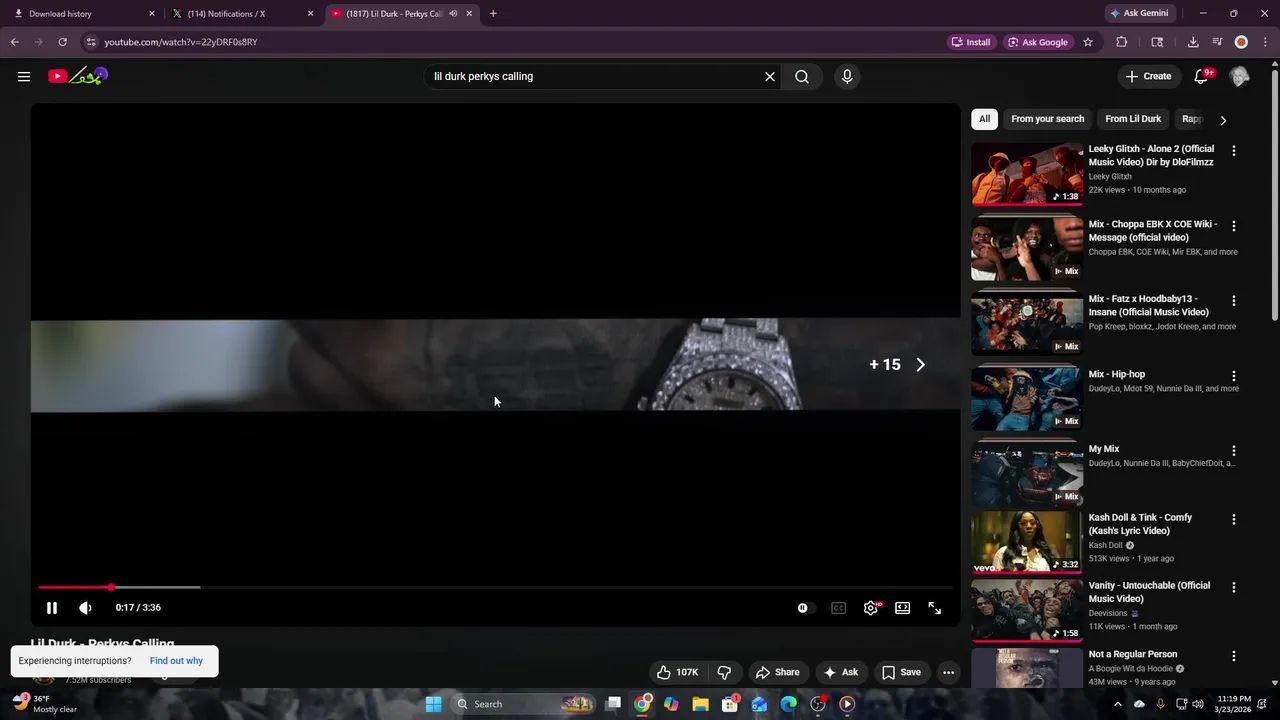This screenshot has height=720, width=1280.
Task: Select From Lil Durk chip
Action: tap(1133, 119)
